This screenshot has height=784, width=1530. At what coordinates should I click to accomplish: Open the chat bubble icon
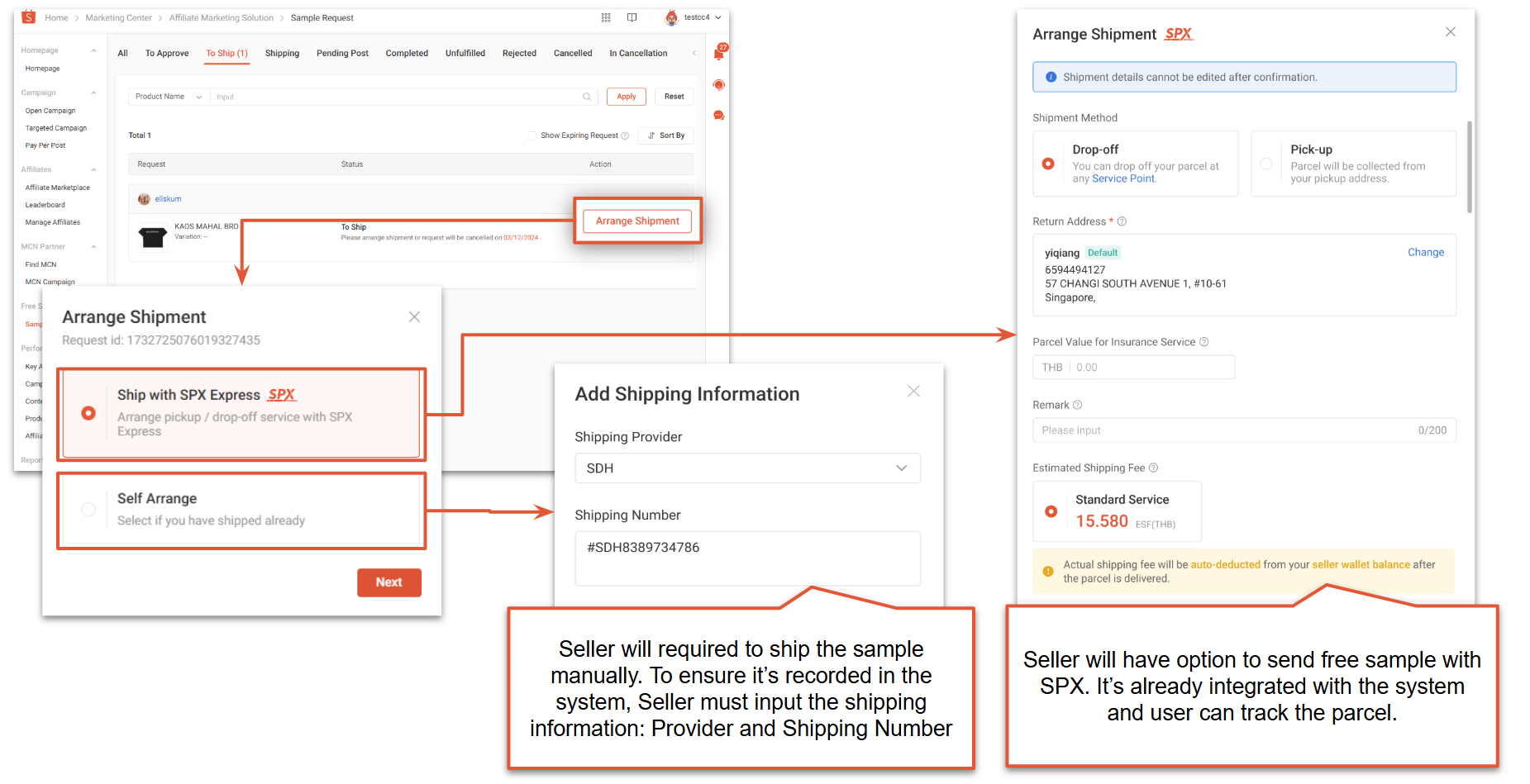[718, 116]
